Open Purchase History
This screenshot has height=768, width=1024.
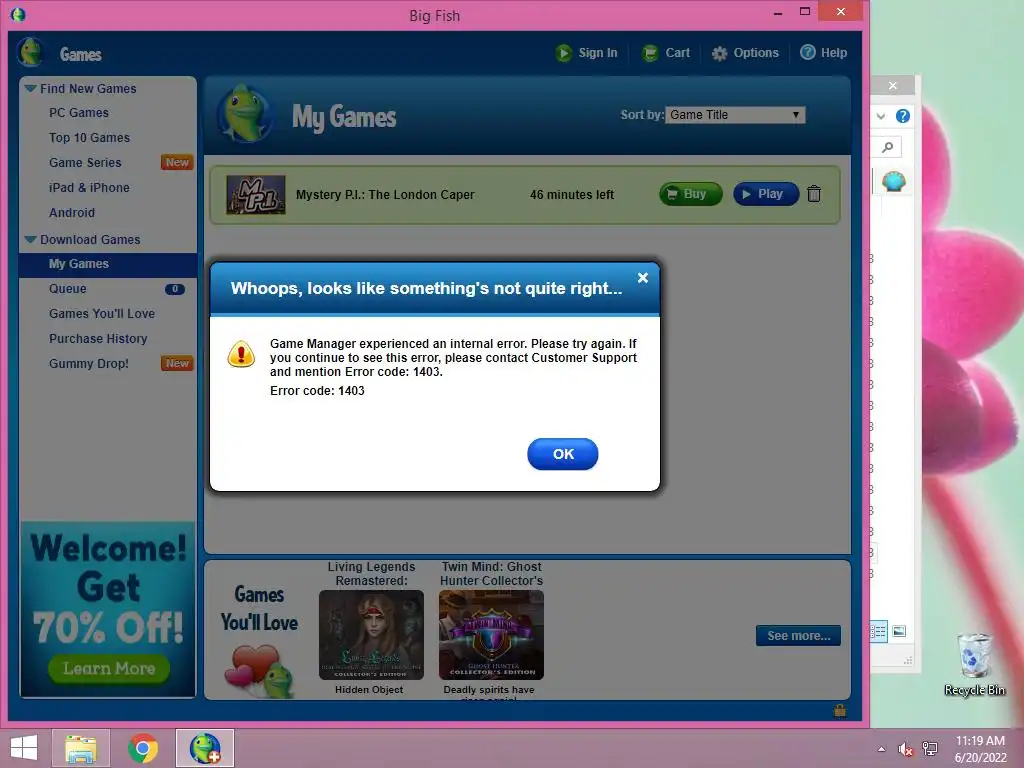tap(98, 339)
